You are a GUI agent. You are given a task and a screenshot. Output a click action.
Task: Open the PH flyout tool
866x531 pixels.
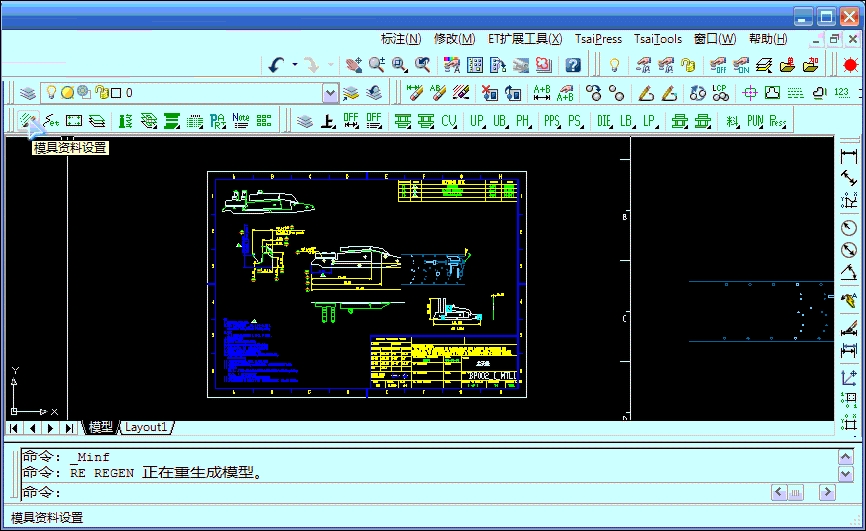pyautogui.click(x=523, y=120)
